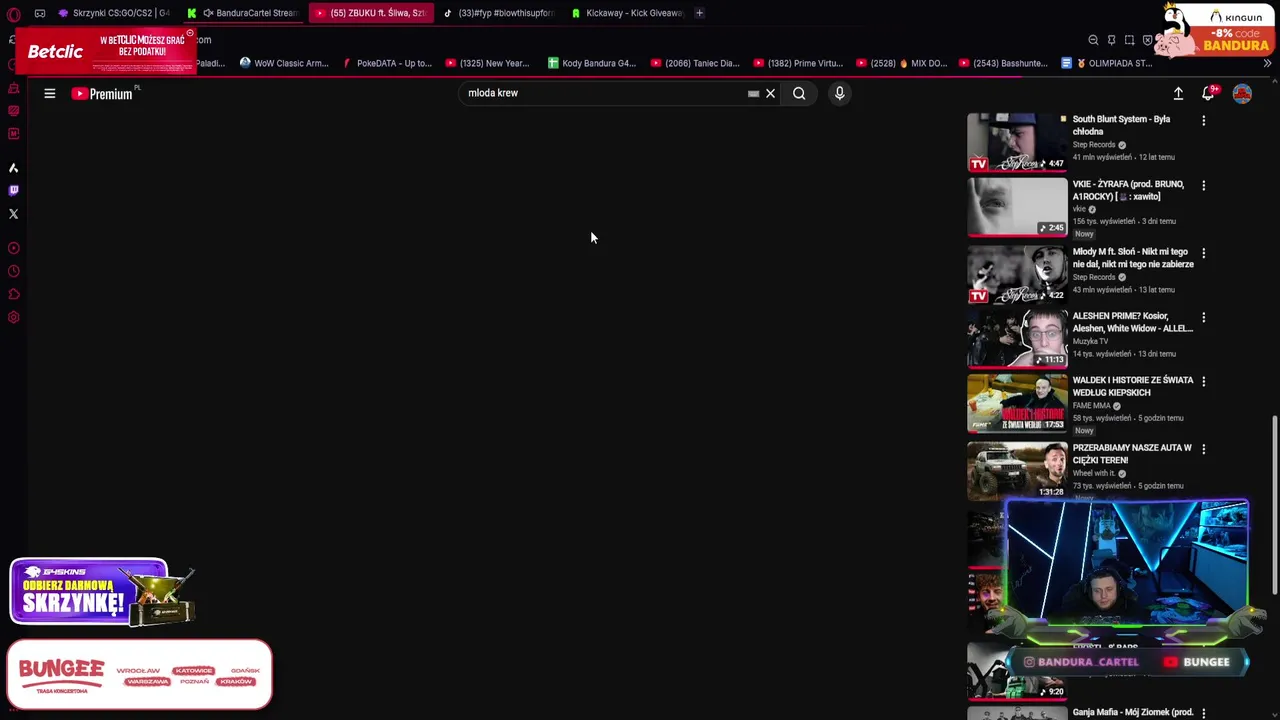
Task: Open a new browser tab
Action: (699, 13)
